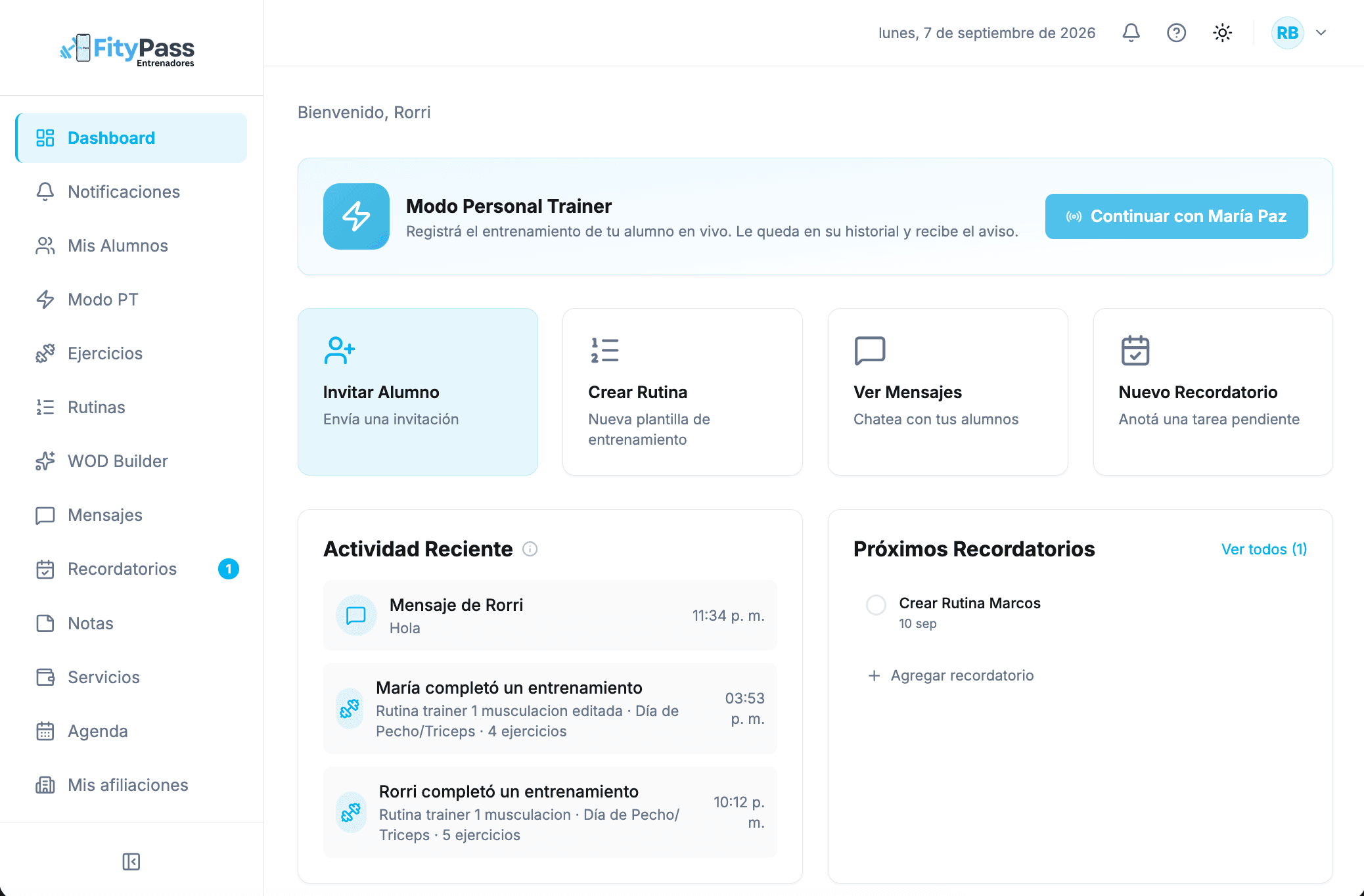
Task: Collapse the sidebar panel icon
Action: [131, 861]
